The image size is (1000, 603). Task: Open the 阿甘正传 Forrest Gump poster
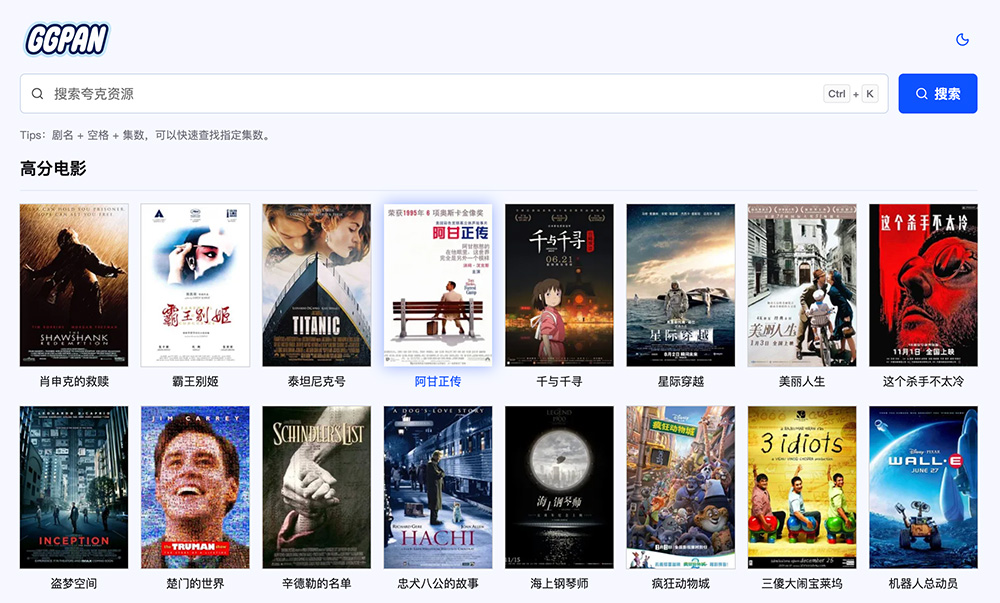[438, 285]
